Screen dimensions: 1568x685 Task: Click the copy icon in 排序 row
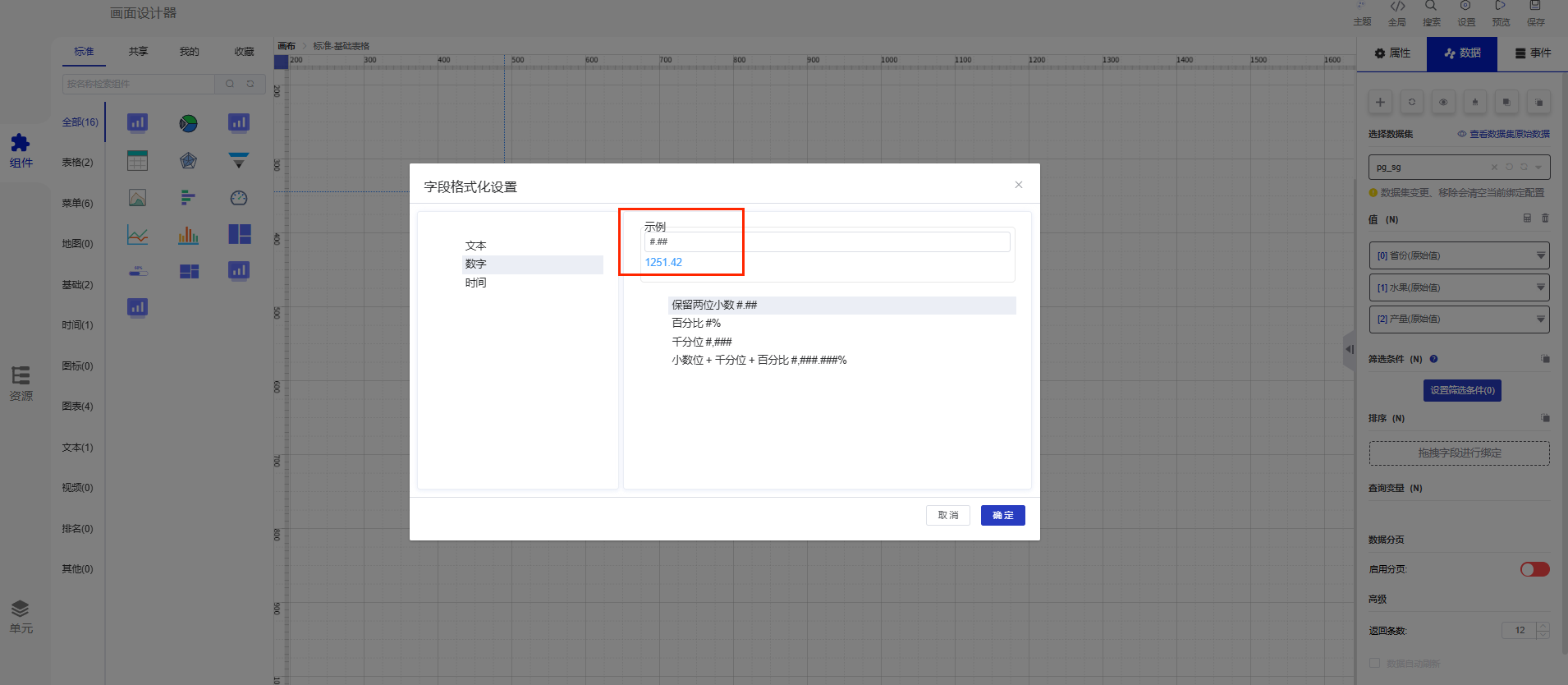[x=1545, y=418]
